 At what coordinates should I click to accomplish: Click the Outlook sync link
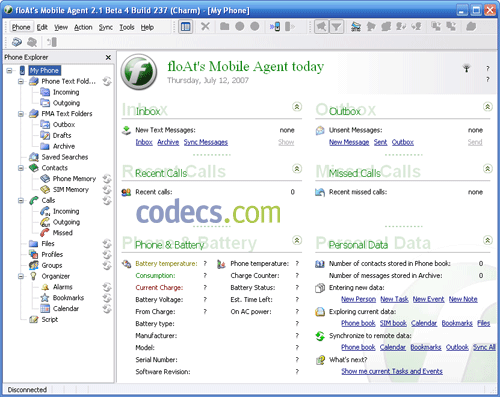point(457,347)
